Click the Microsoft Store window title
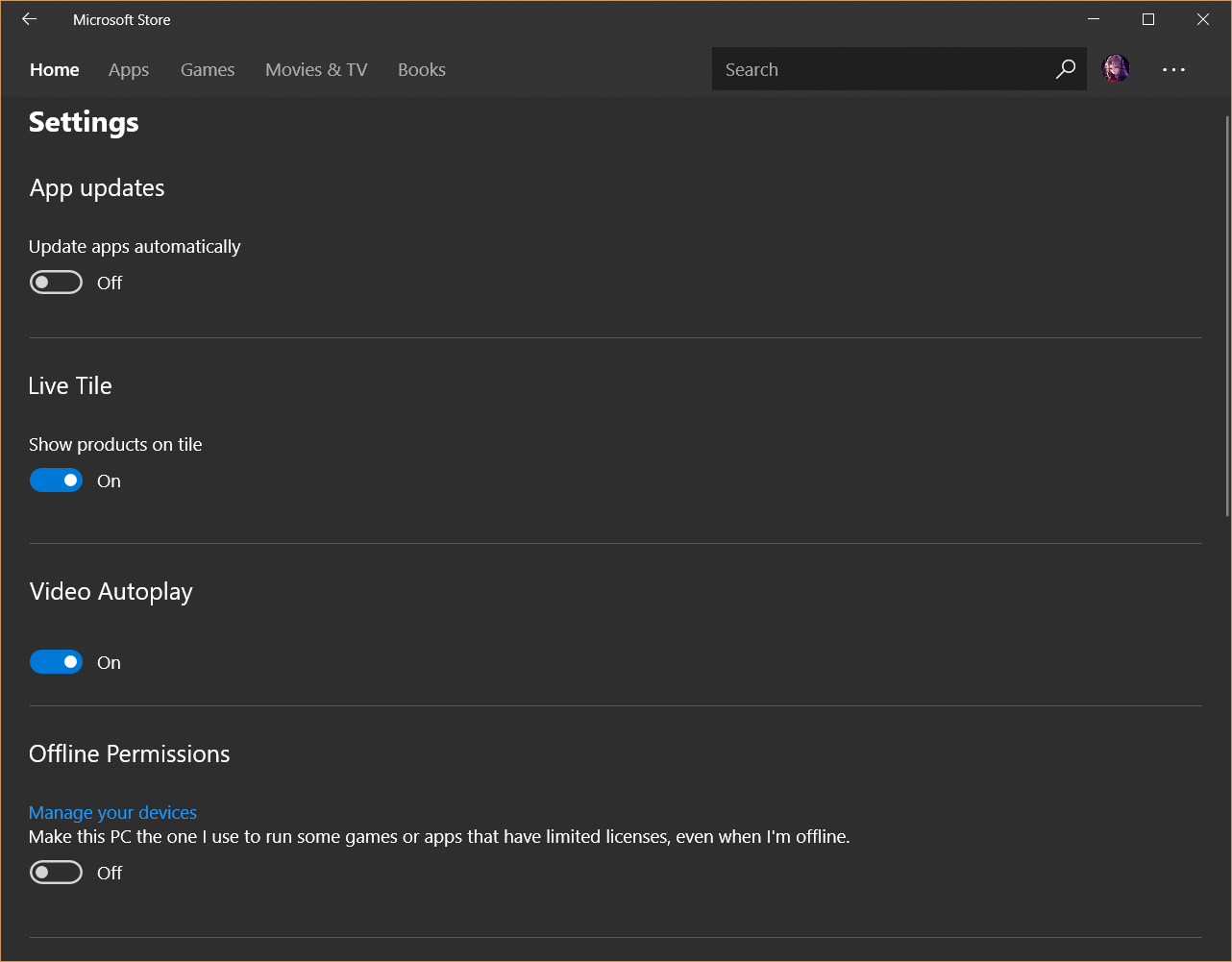The image size is (1232, 962). pyautogui.click(x=122, y=19)
